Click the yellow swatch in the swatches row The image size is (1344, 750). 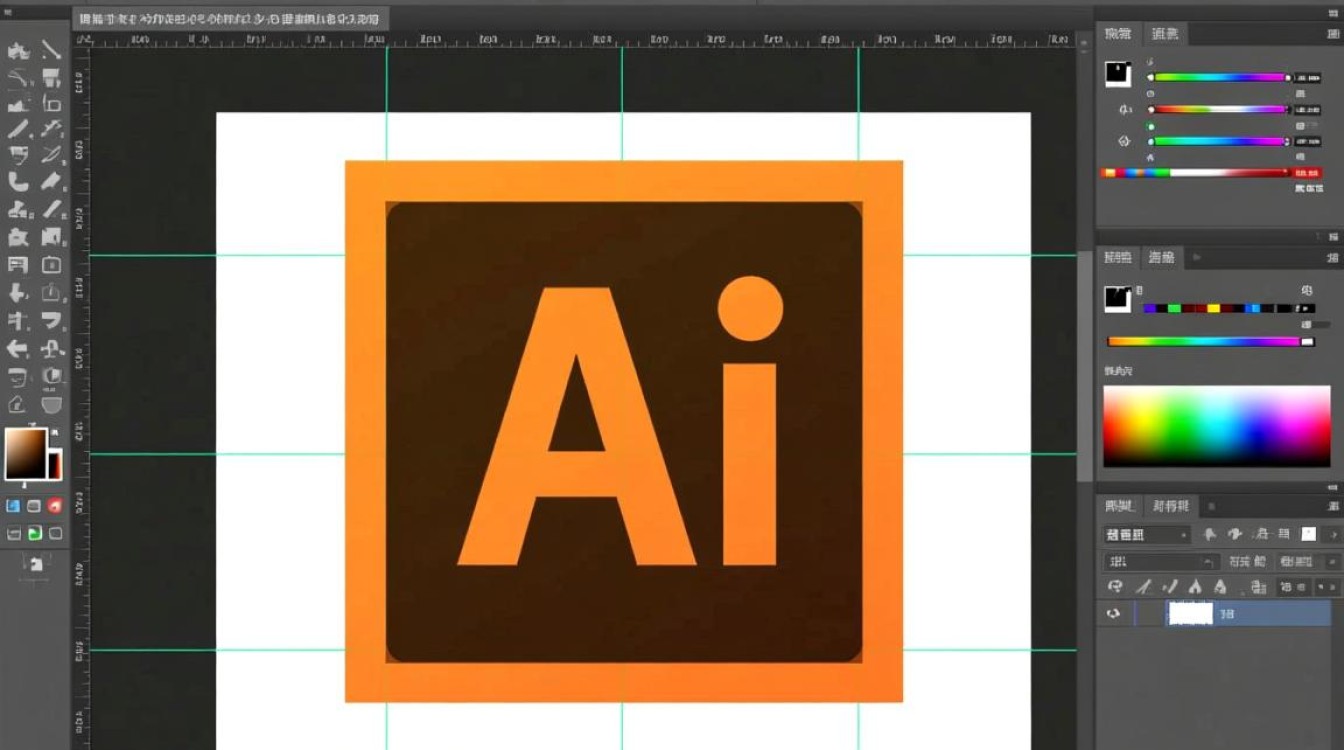point(1213,308)
